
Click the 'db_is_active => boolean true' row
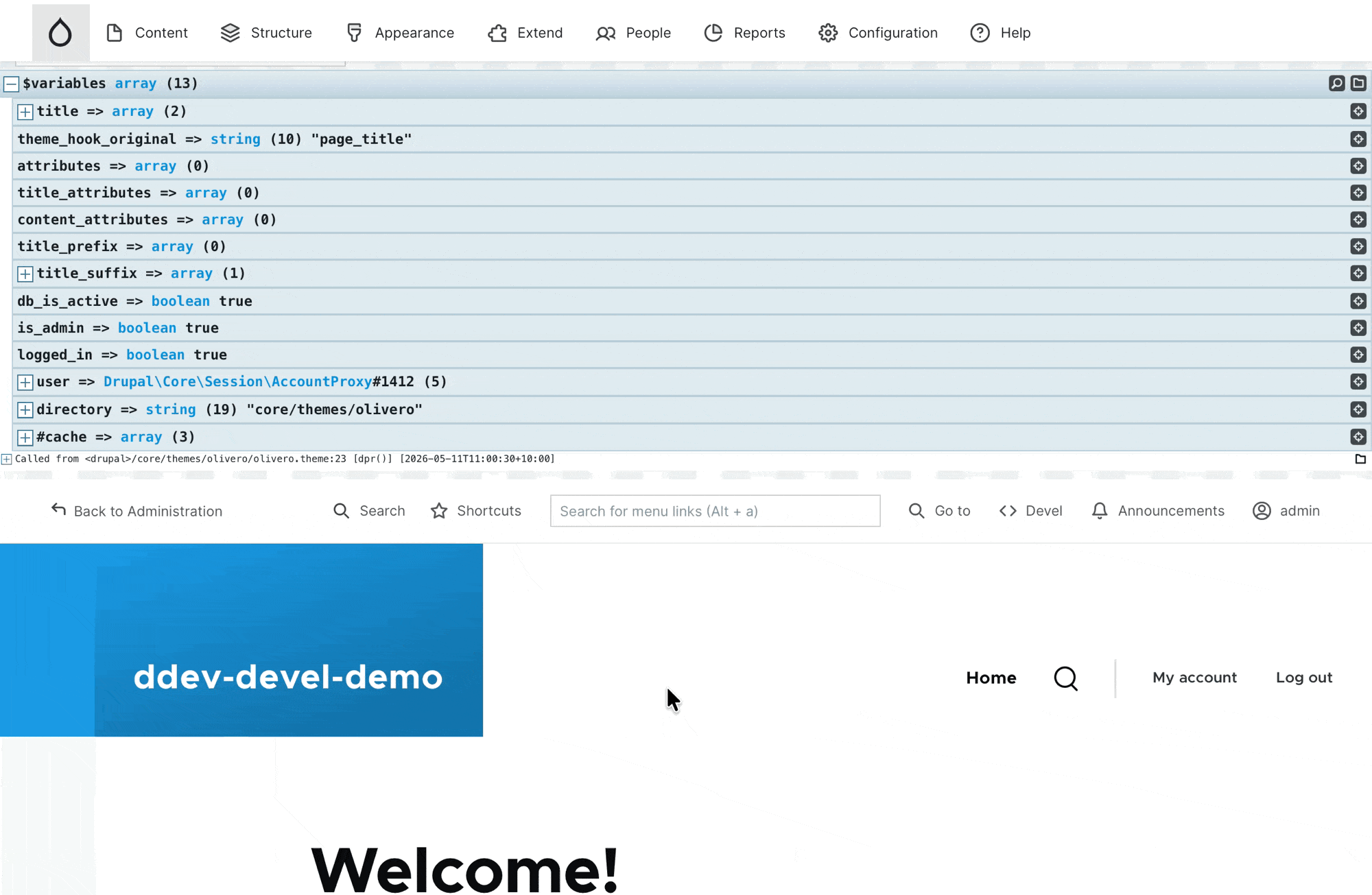691,301
